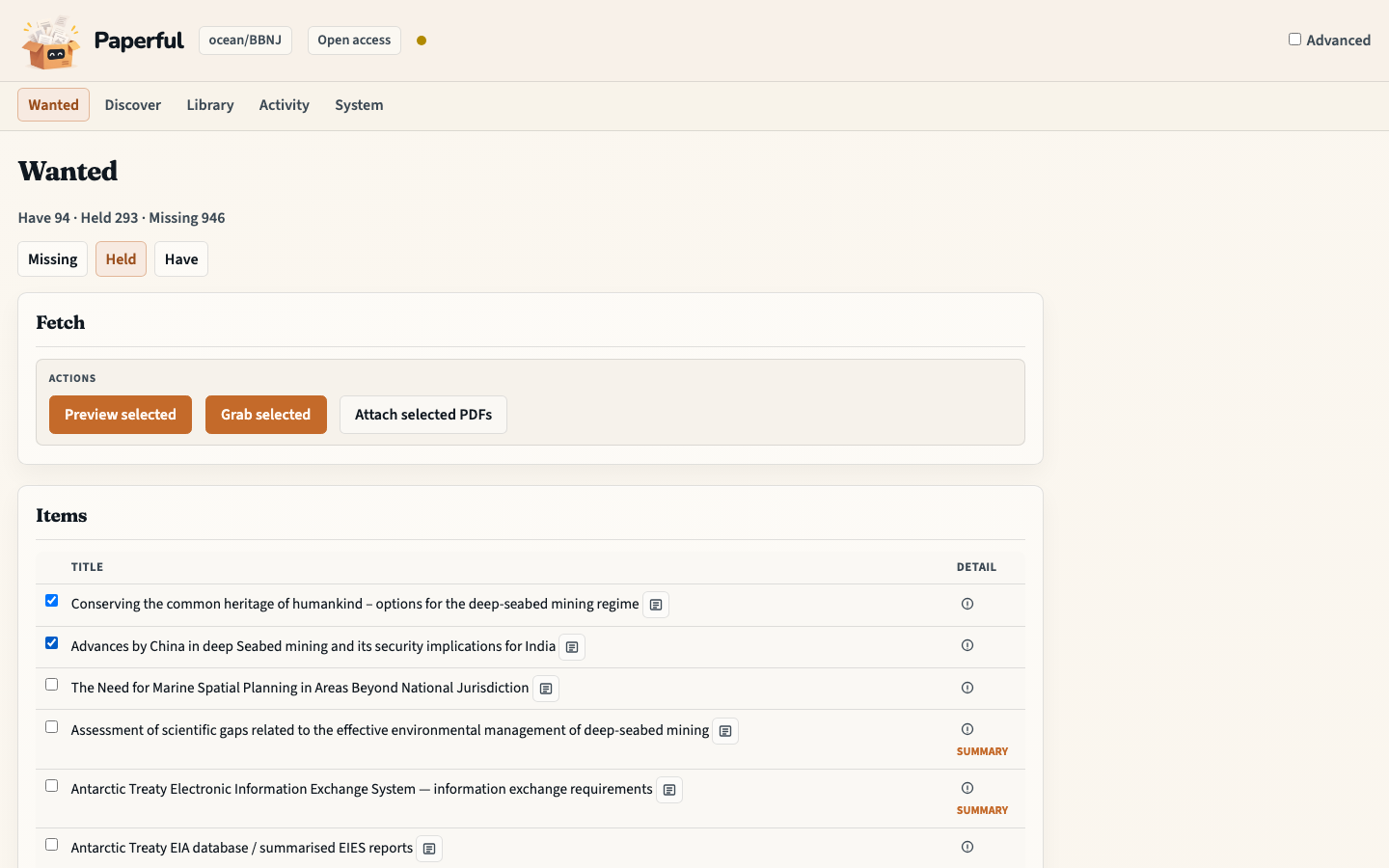The width and height of the screenshot is (1389, 868).
Task: Open abstract icon for Conserving the common heritage
Action: point(656,605)
